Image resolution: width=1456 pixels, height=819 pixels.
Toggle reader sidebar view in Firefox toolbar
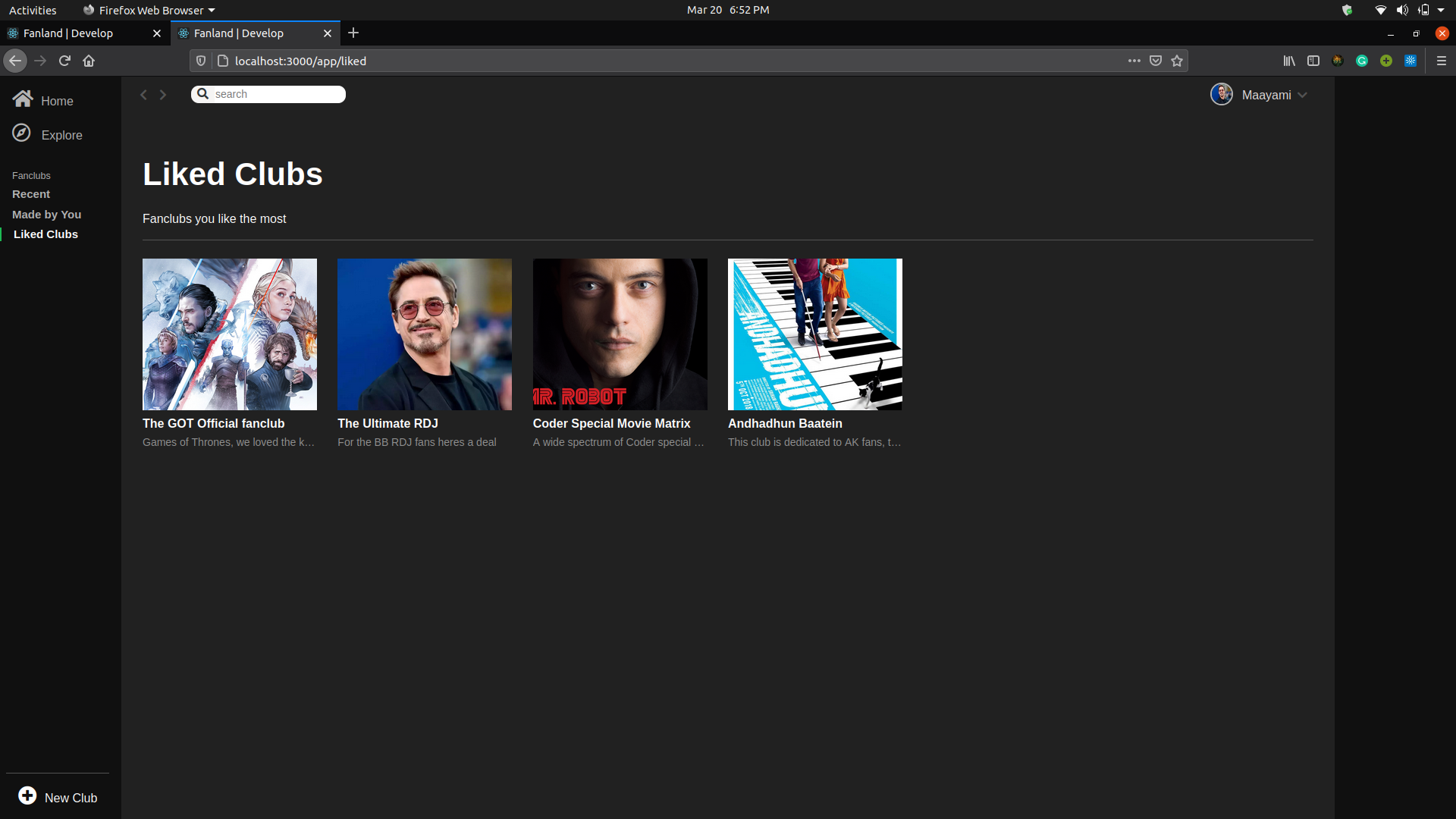click(x=1313, y=61)
